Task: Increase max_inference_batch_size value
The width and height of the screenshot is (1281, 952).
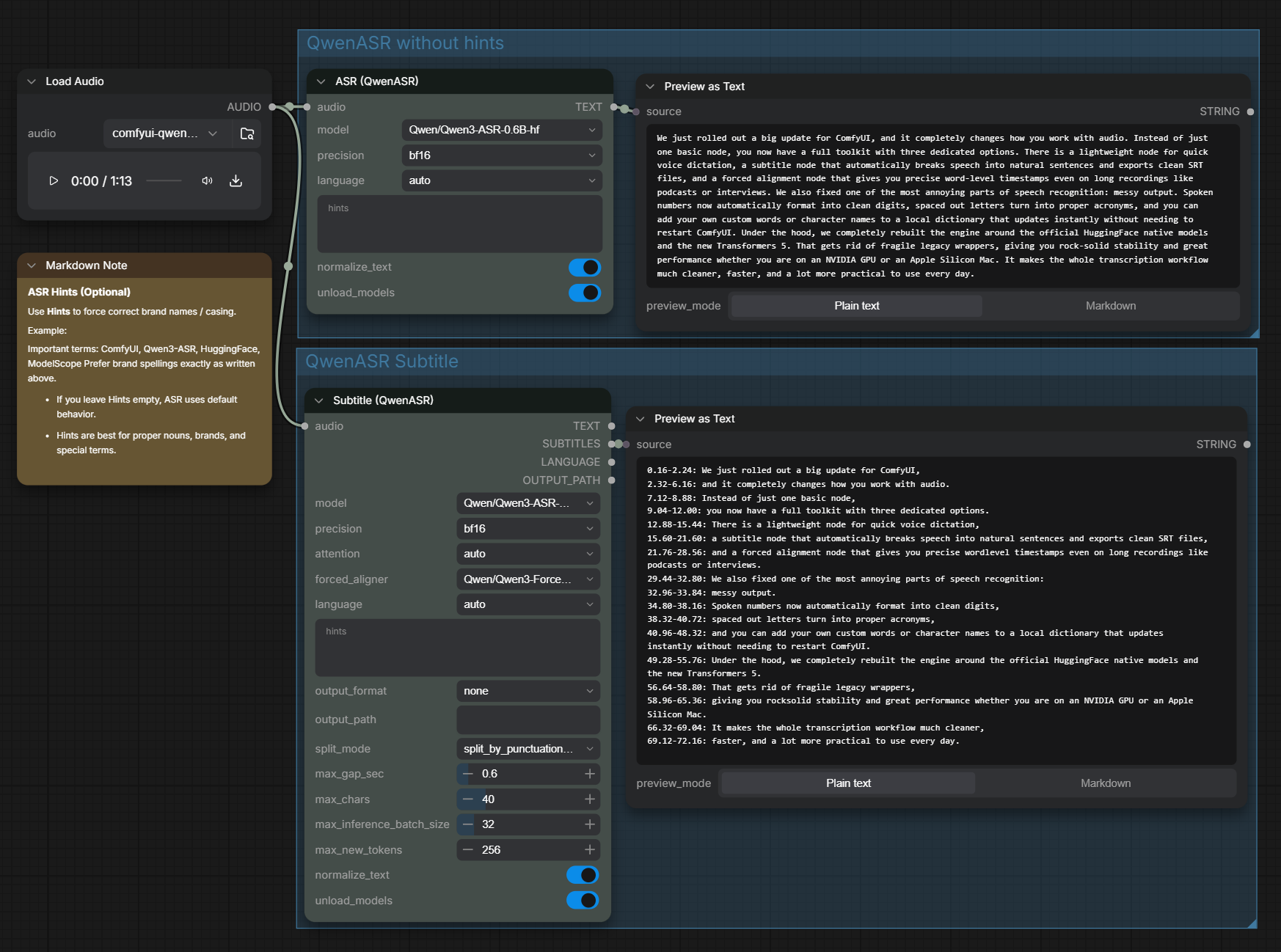Action: click(589, 824)
